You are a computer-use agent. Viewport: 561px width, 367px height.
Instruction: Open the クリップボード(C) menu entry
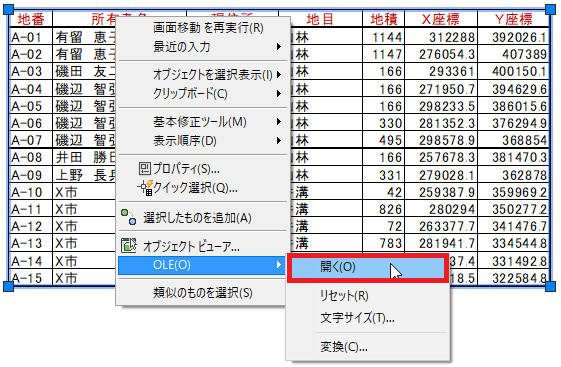coord(202,94)
